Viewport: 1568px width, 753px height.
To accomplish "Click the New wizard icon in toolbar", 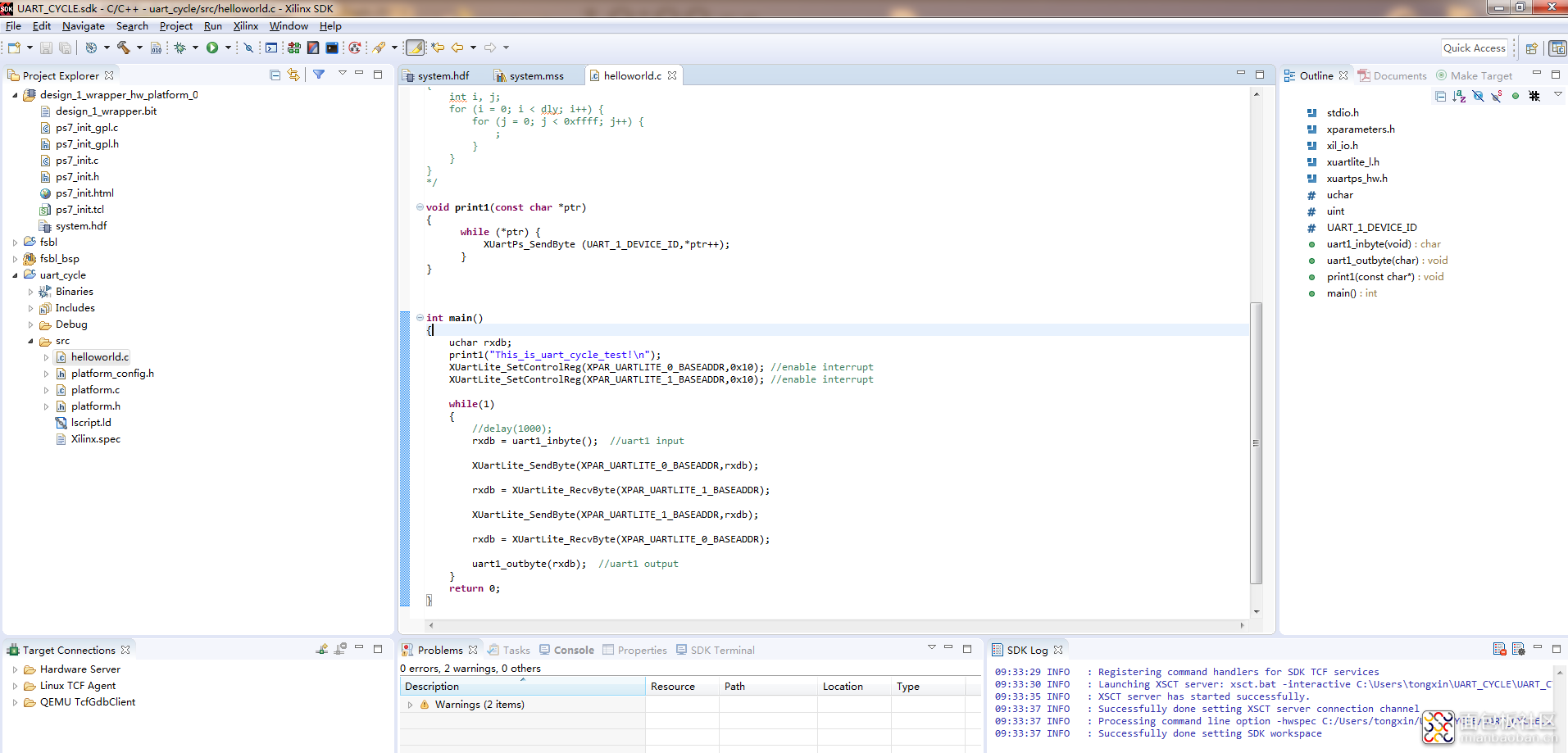I will point(15,48).
